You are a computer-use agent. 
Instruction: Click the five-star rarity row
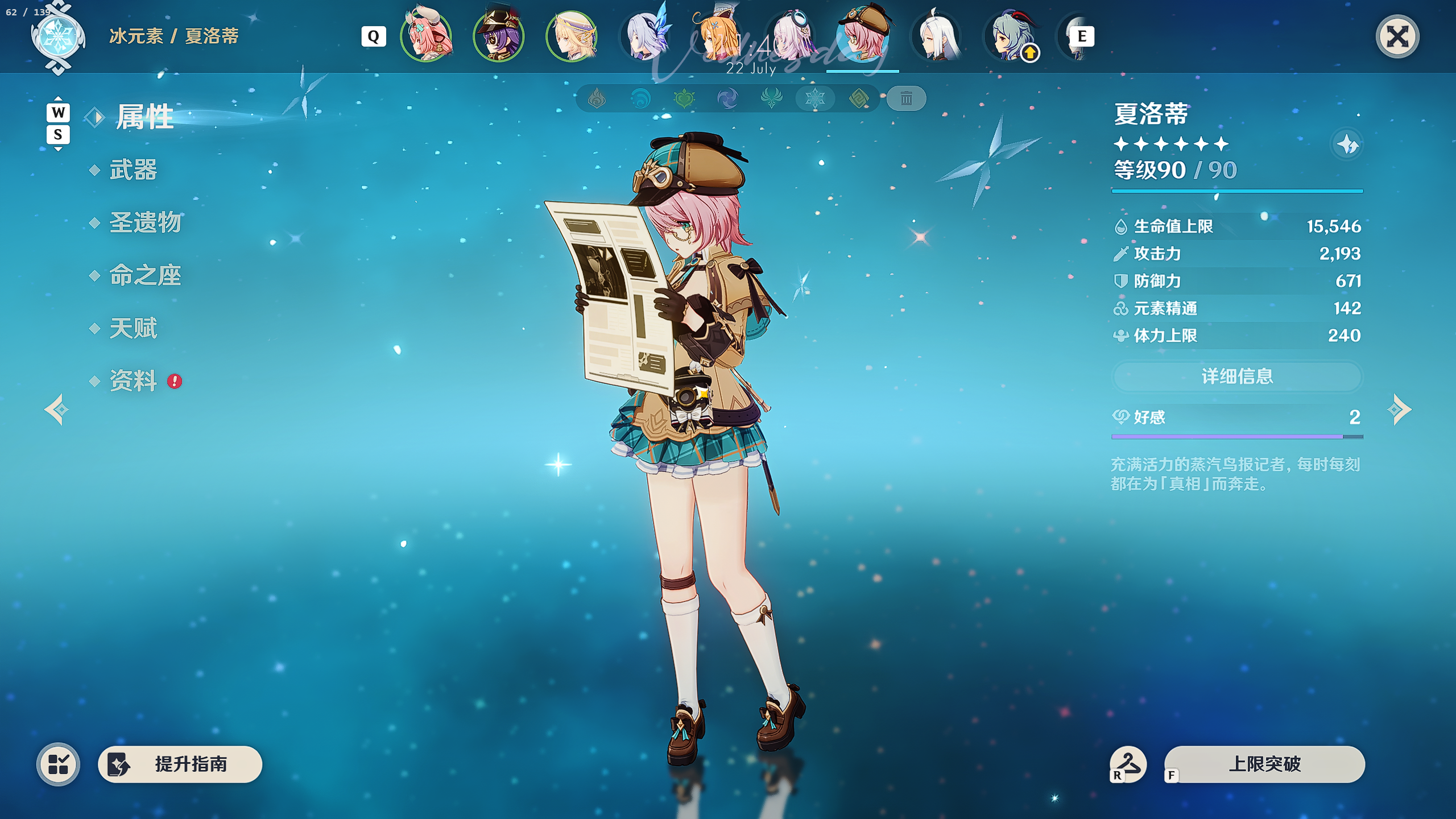point(1171,144)
